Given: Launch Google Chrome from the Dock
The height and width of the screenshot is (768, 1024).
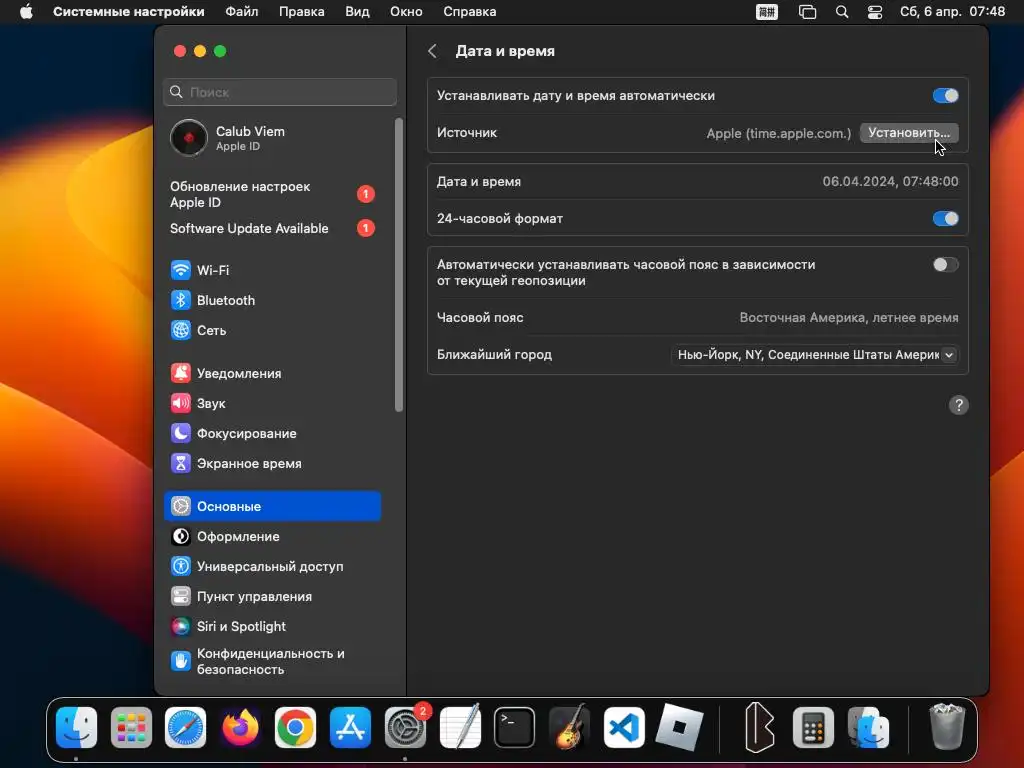Looking at the screenshot, I should [x=295, y=728].
